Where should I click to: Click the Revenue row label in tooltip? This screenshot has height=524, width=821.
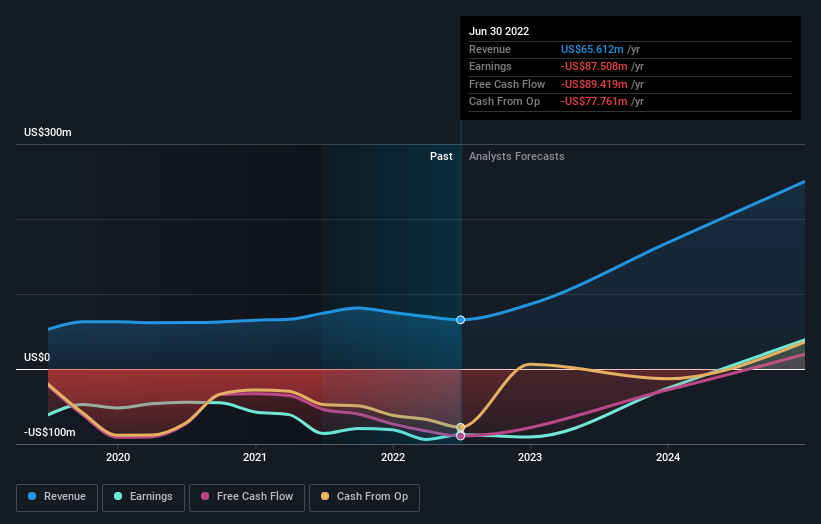pos(490,49)
